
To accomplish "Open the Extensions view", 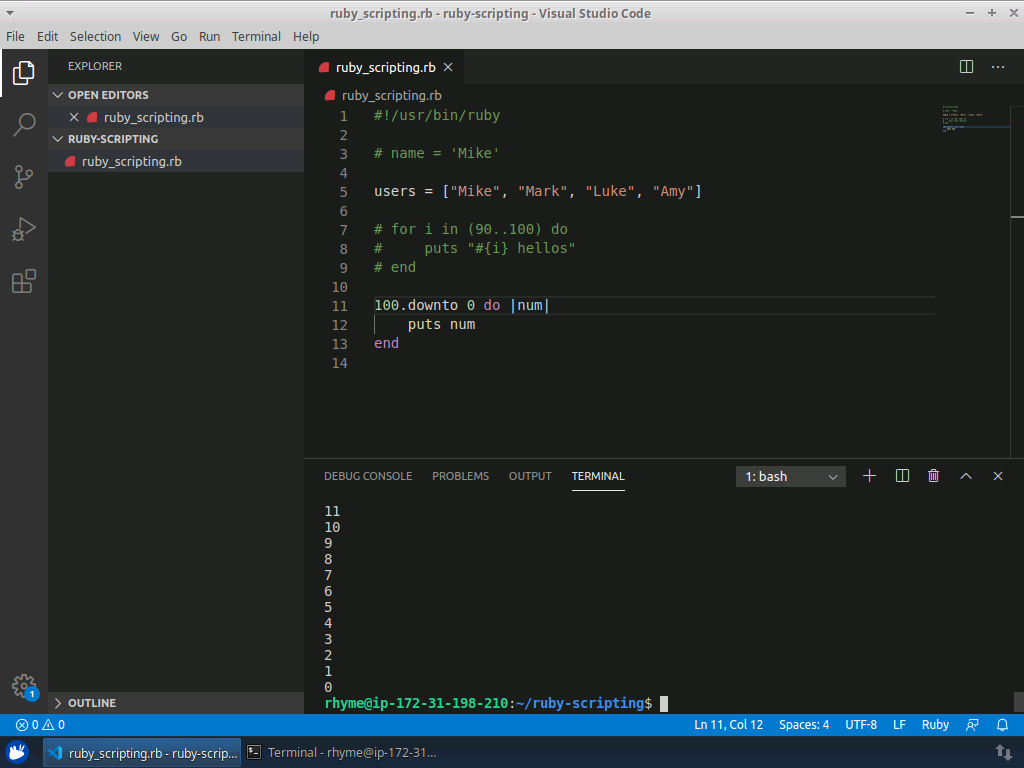I will [x=24, y=281].
